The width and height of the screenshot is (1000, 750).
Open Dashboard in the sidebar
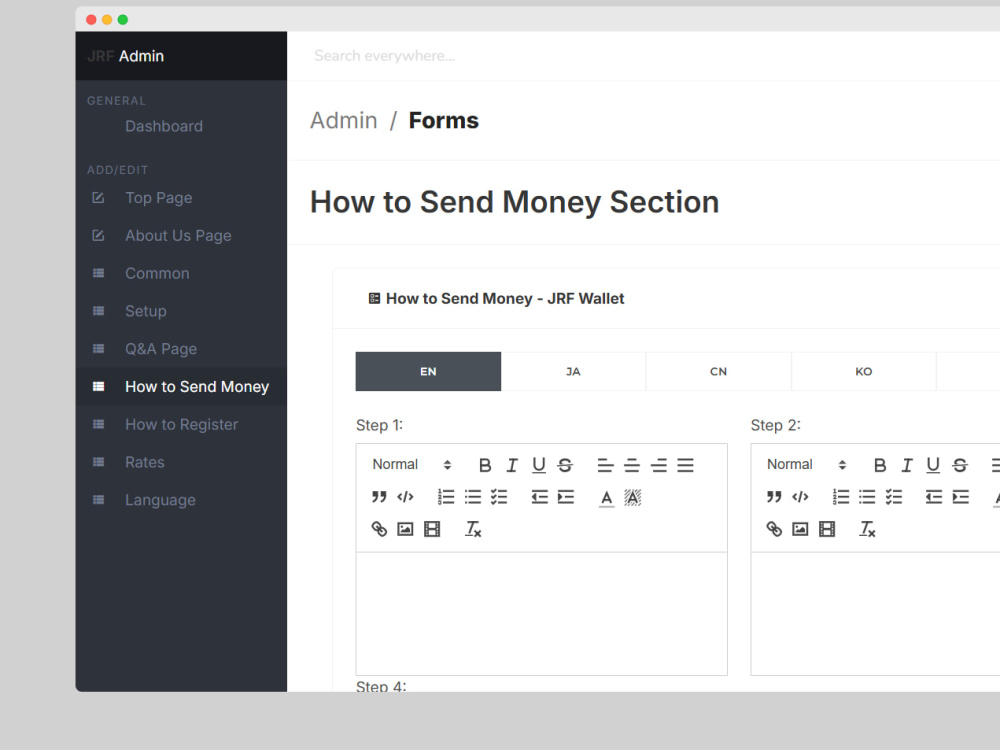(x=181, y=126)
